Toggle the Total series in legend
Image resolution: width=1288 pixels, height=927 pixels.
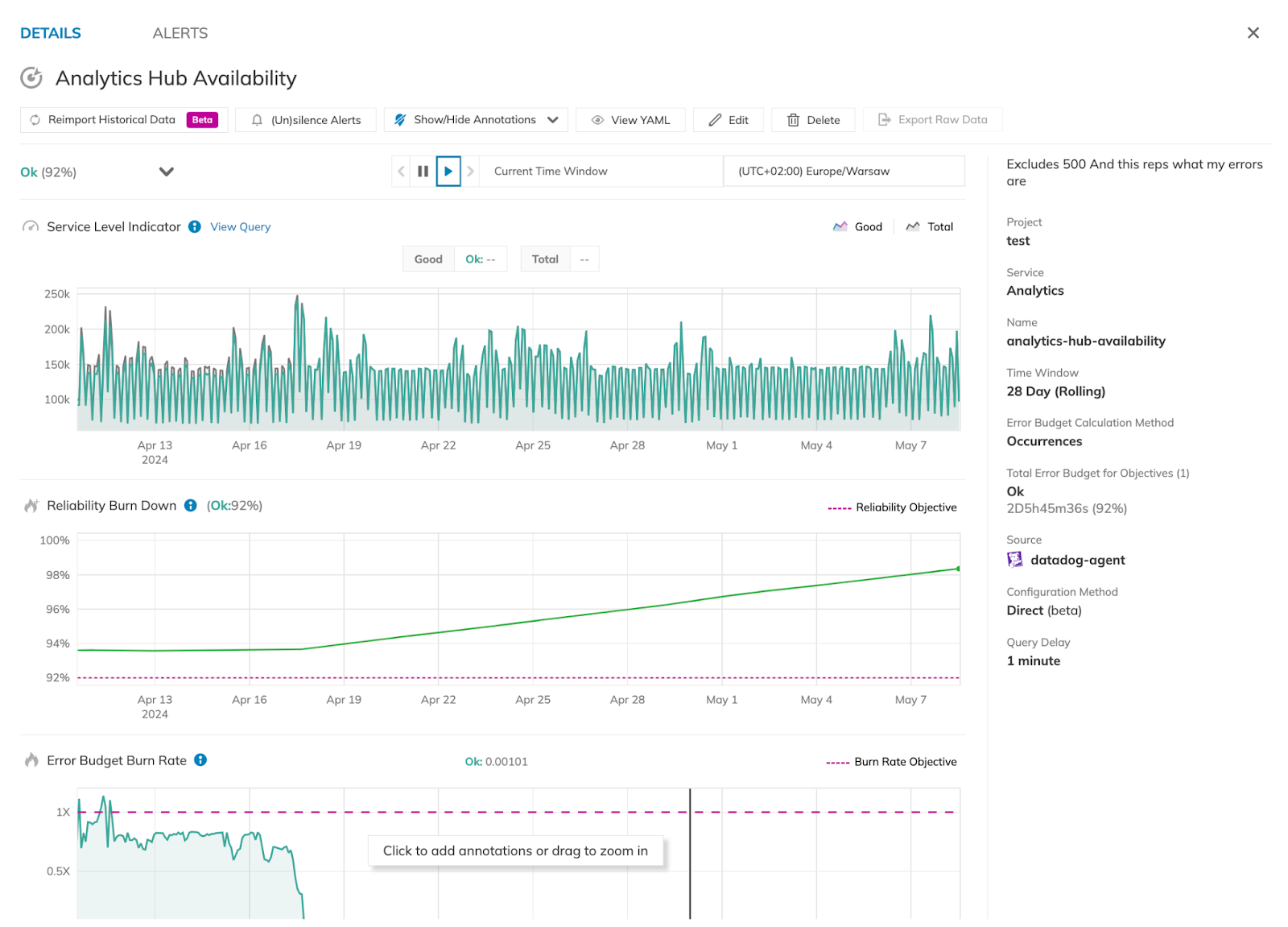tap(930, 227)
